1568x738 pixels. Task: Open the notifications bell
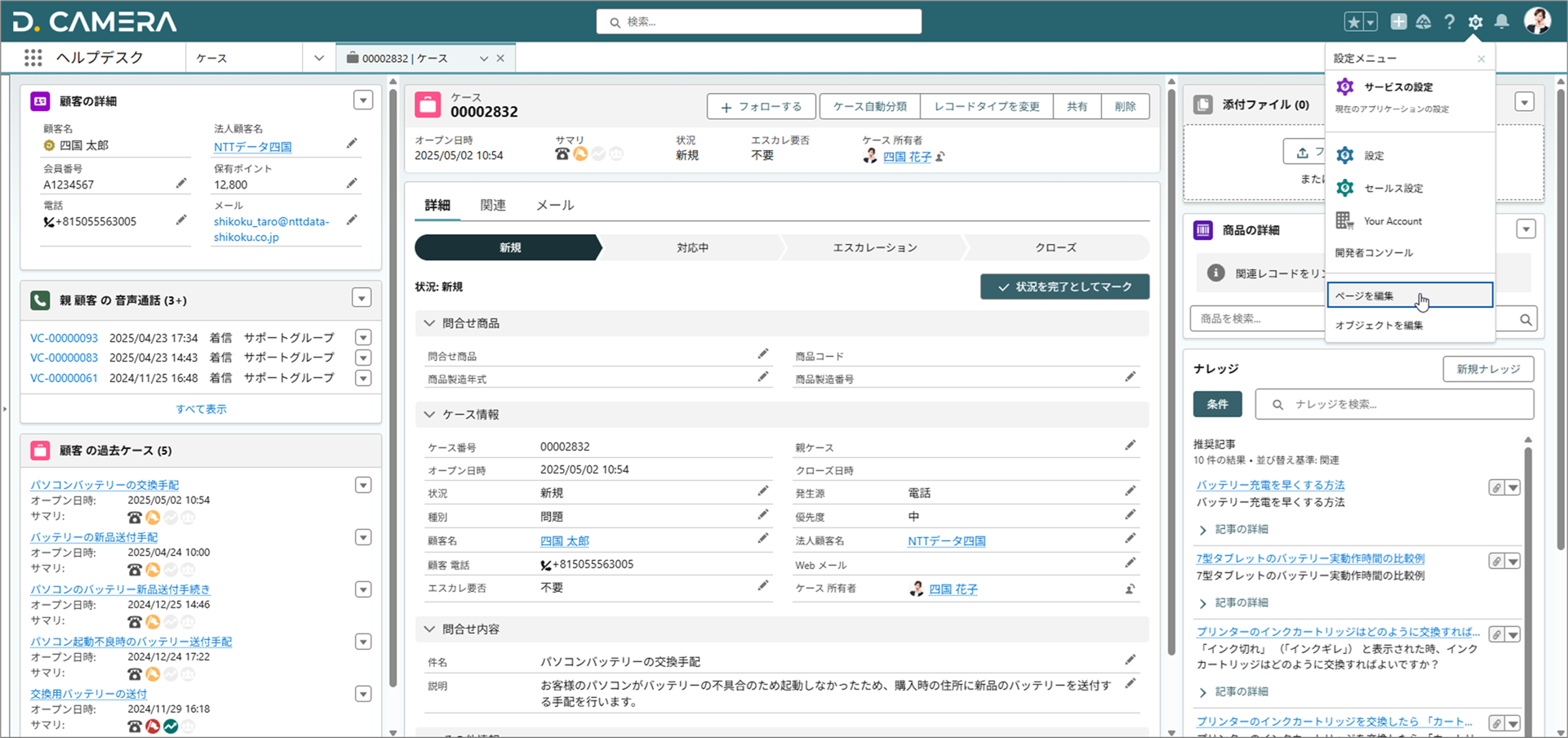click(1501, 22)
